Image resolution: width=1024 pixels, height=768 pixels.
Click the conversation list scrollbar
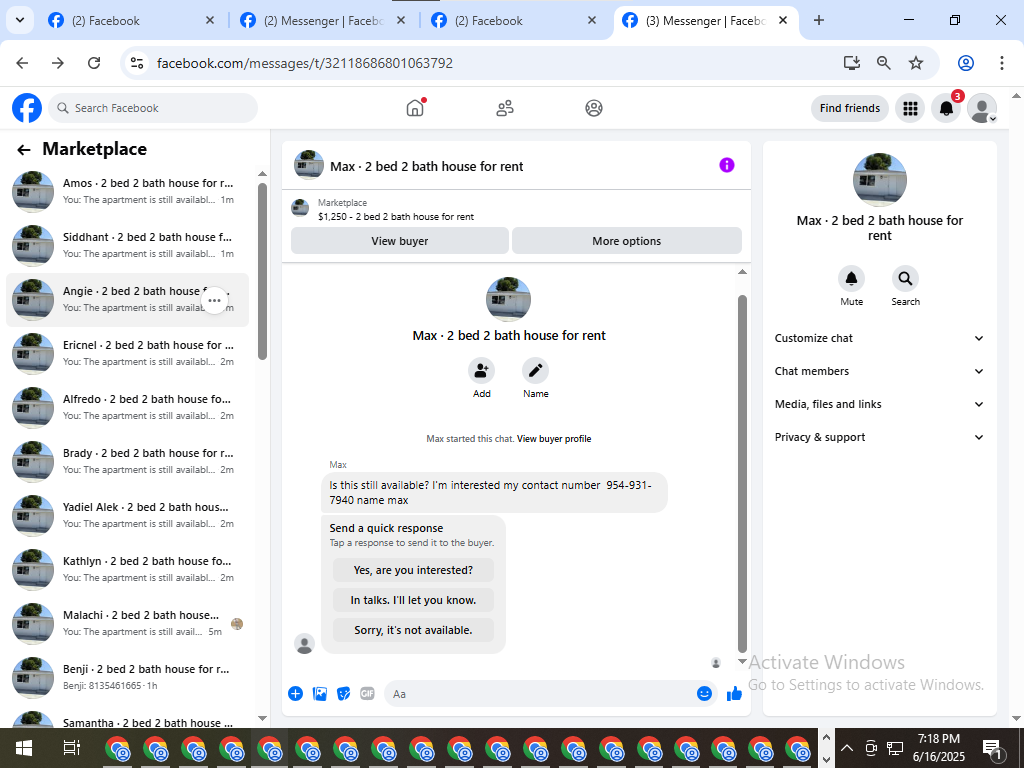(263, 271)
